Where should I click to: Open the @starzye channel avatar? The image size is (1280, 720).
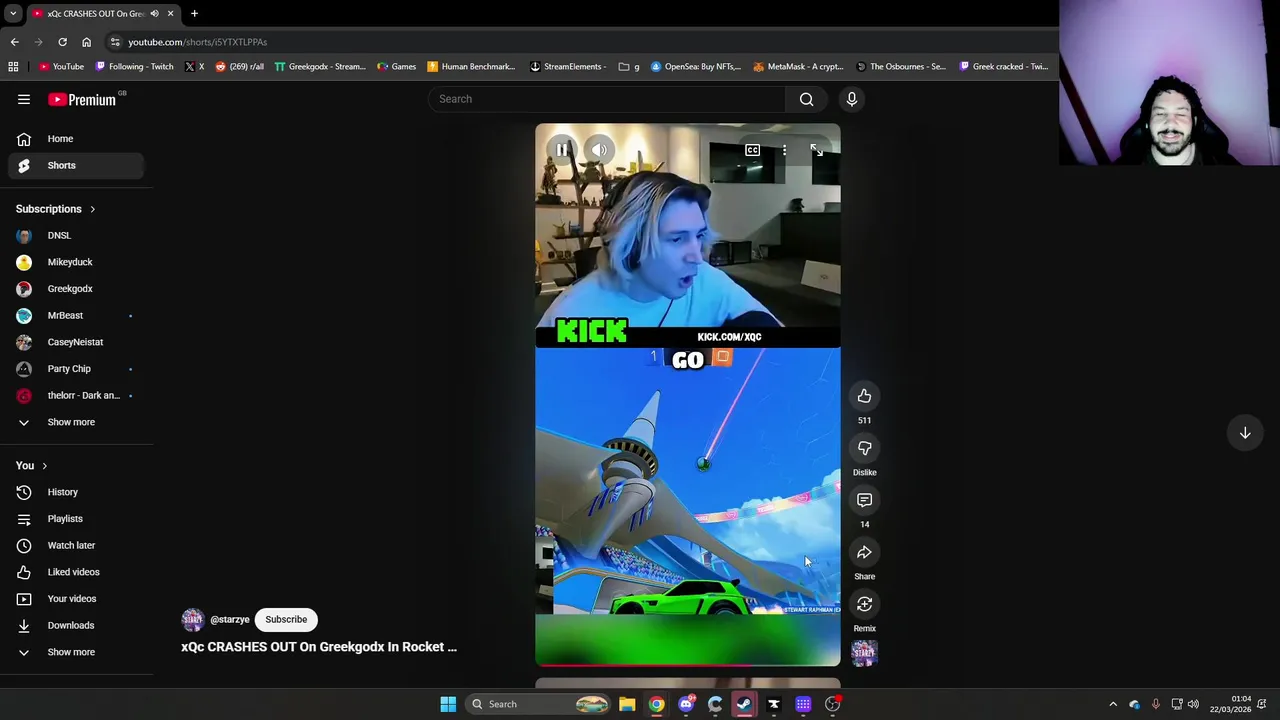pos(193,620)
